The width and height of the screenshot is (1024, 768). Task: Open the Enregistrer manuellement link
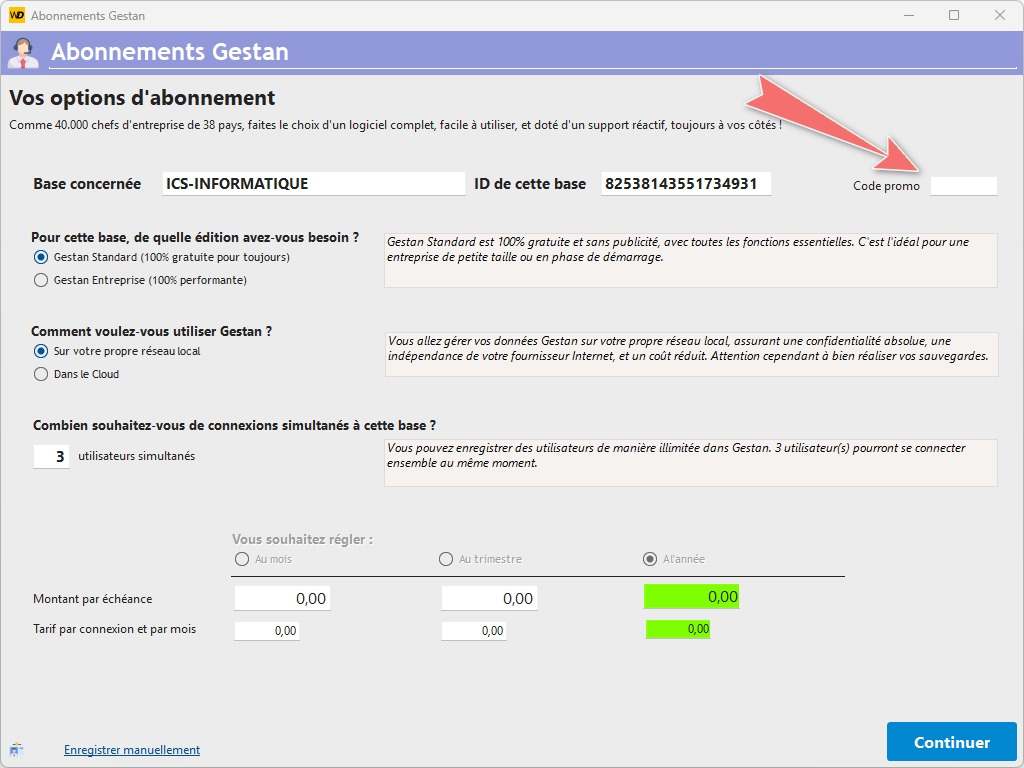point(132,750)
